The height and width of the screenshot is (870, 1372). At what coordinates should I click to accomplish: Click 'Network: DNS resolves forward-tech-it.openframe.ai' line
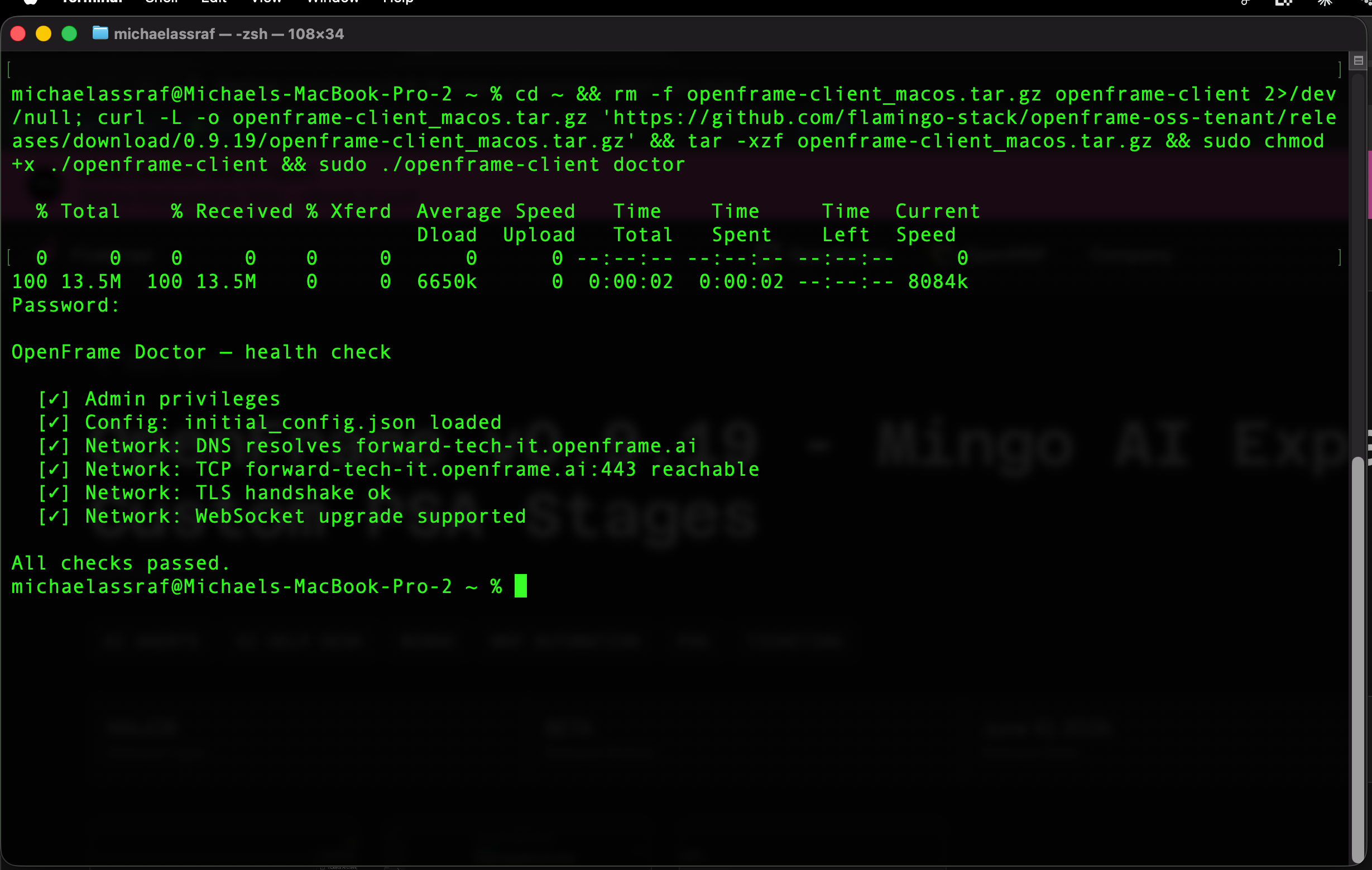391,445
